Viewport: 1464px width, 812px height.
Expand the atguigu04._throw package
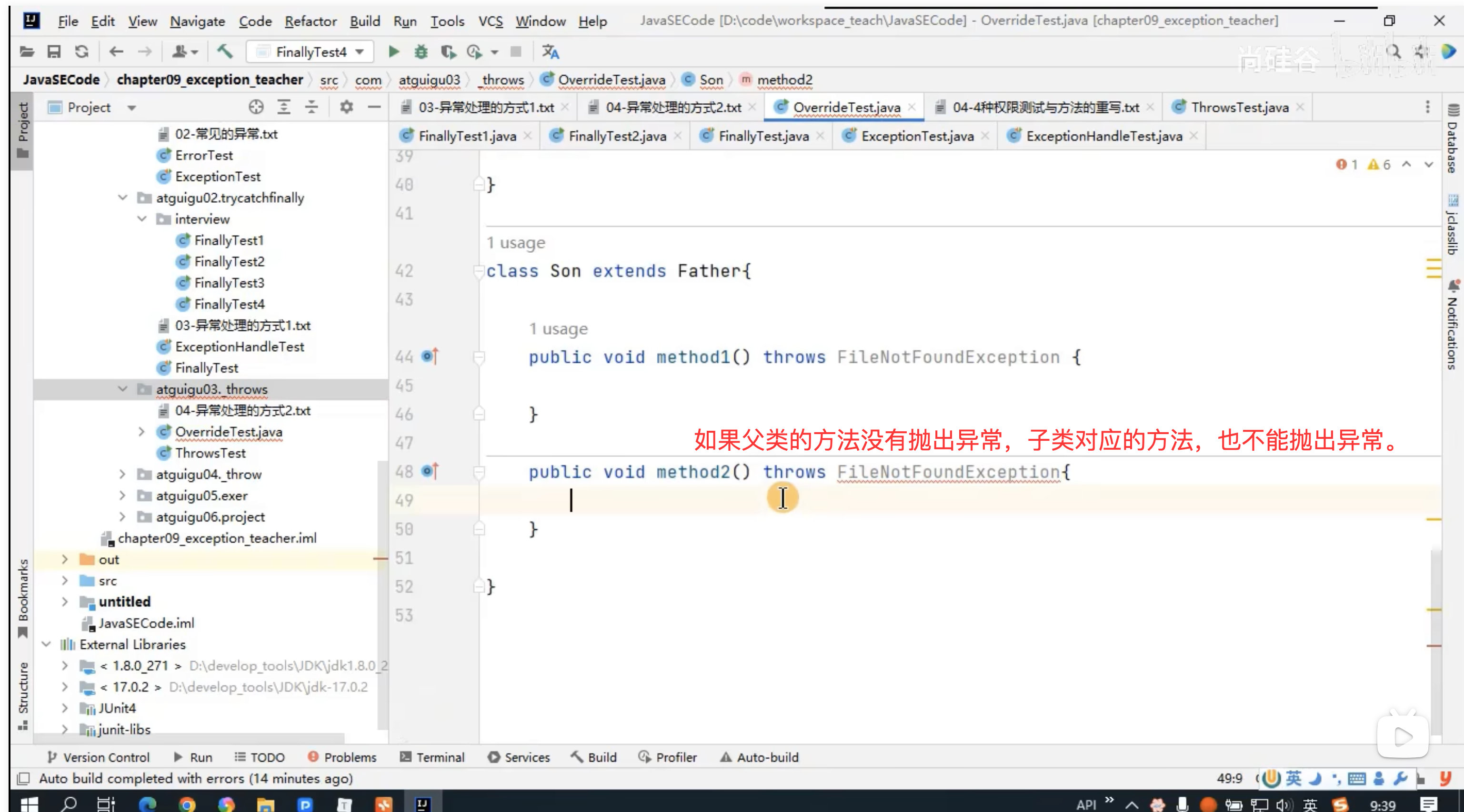tap(122, 474)
